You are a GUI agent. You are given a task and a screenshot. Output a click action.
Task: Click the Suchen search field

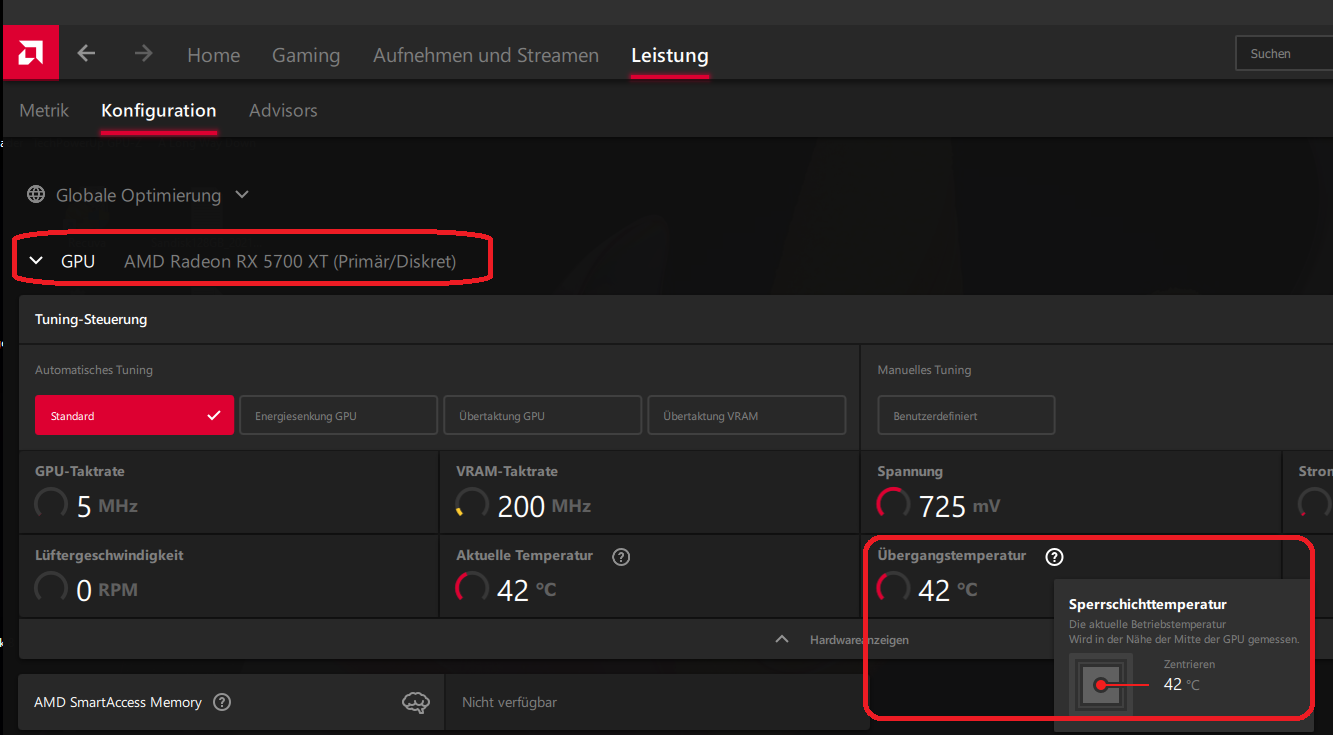1284,54
